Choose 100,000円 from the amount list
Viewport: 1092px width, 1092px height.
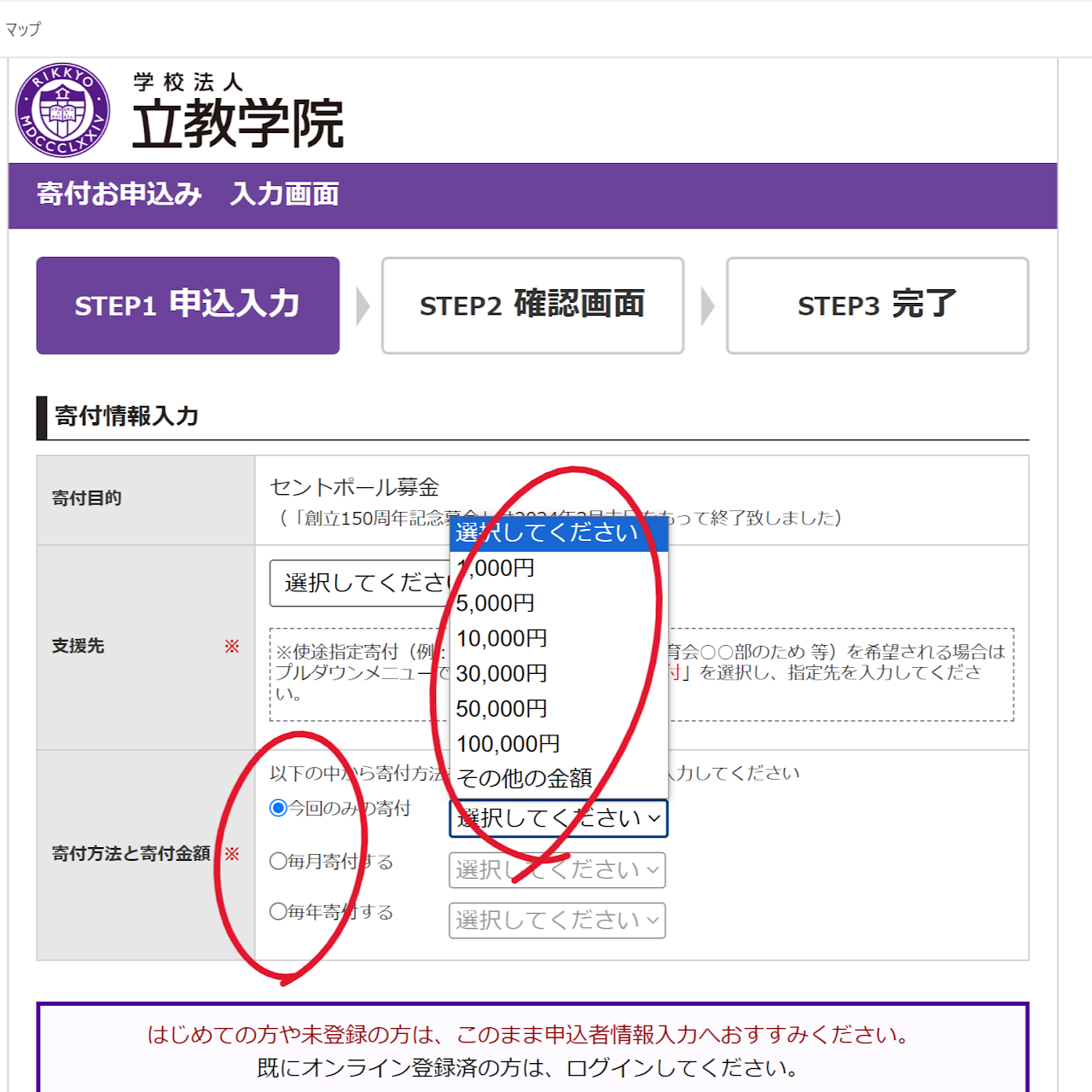559,744
